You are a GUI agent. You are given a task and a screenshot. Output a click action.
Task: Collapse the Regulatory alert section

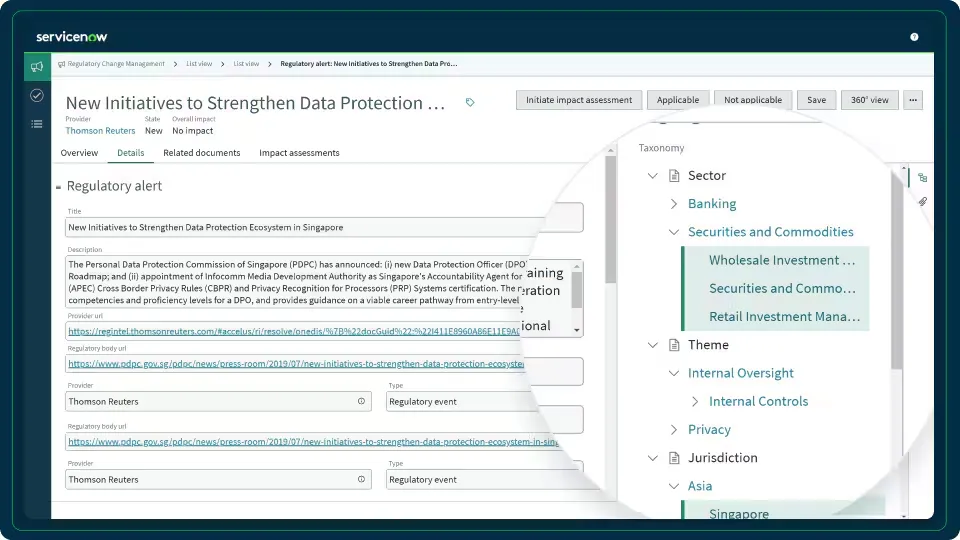tap(59, 187)
